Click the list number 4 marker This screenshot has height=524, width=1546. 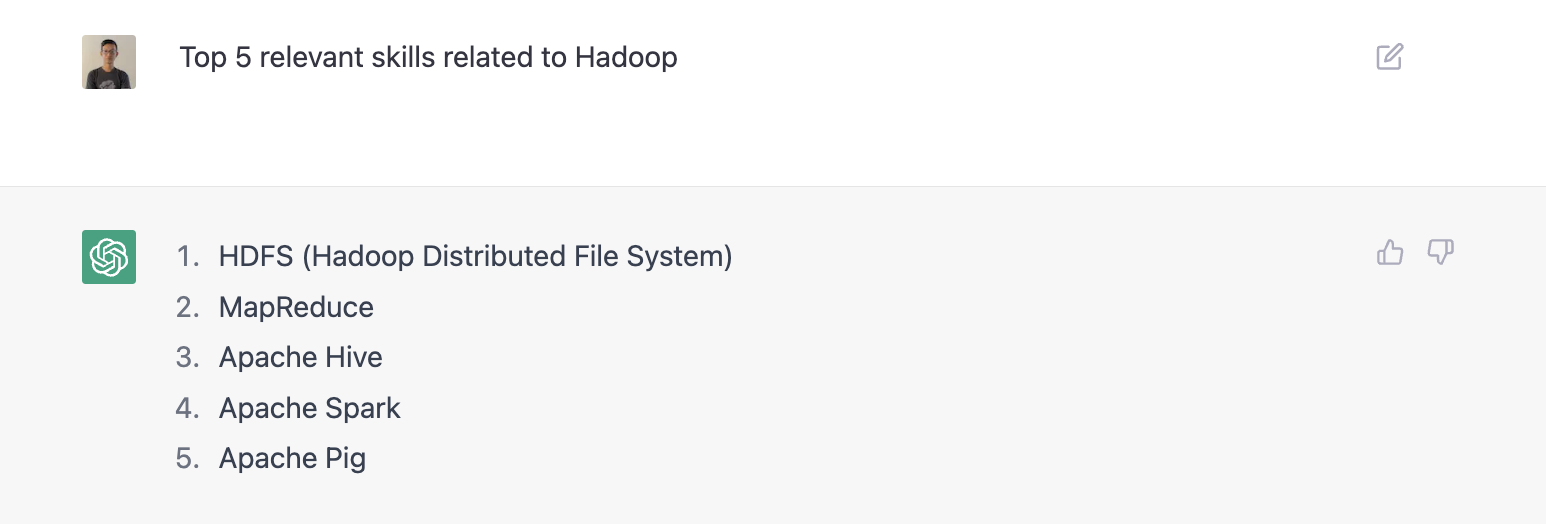point(187,408)
